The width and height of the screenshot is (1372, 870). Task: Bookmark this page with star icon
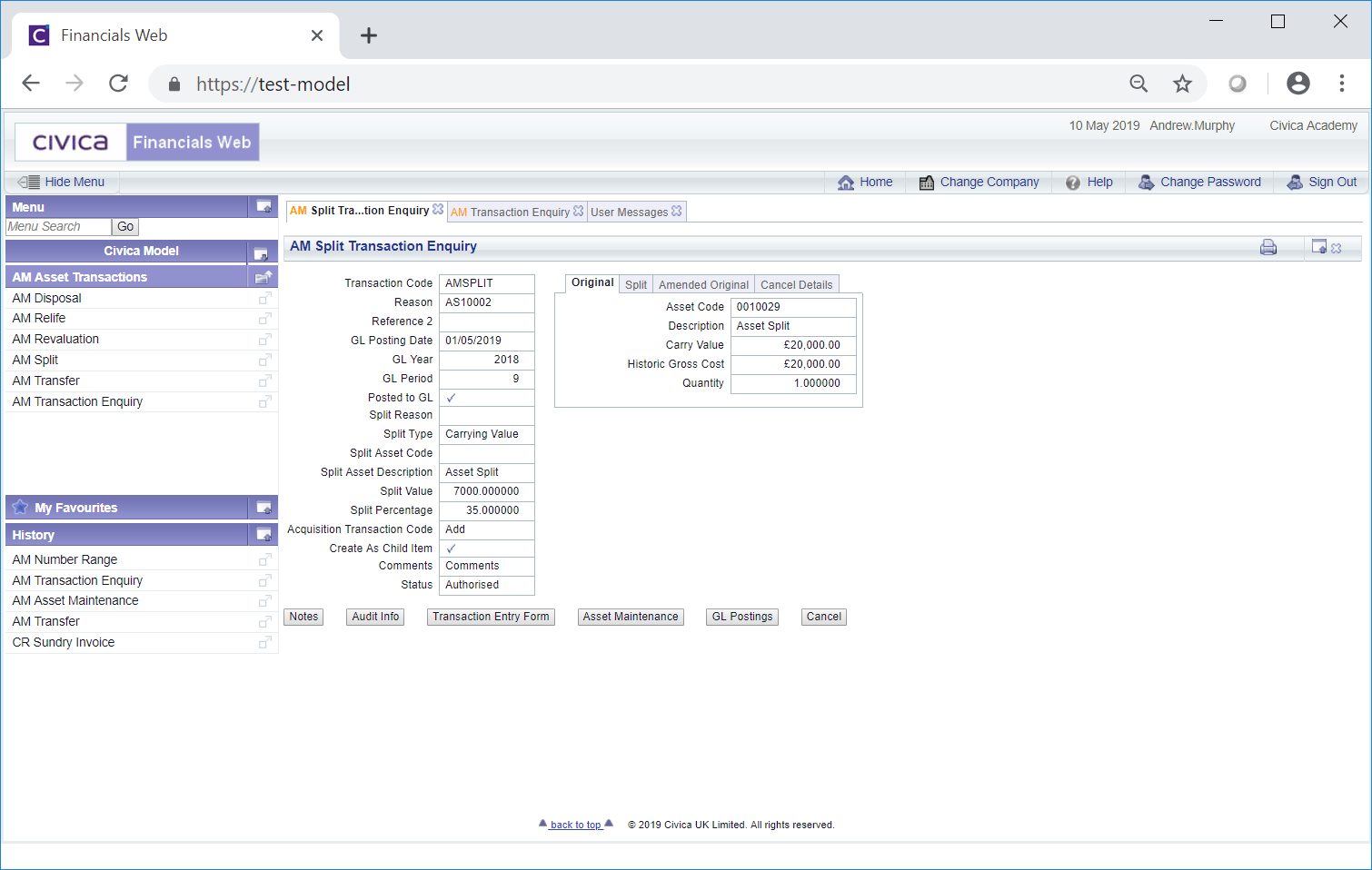tap(1182, 84)
